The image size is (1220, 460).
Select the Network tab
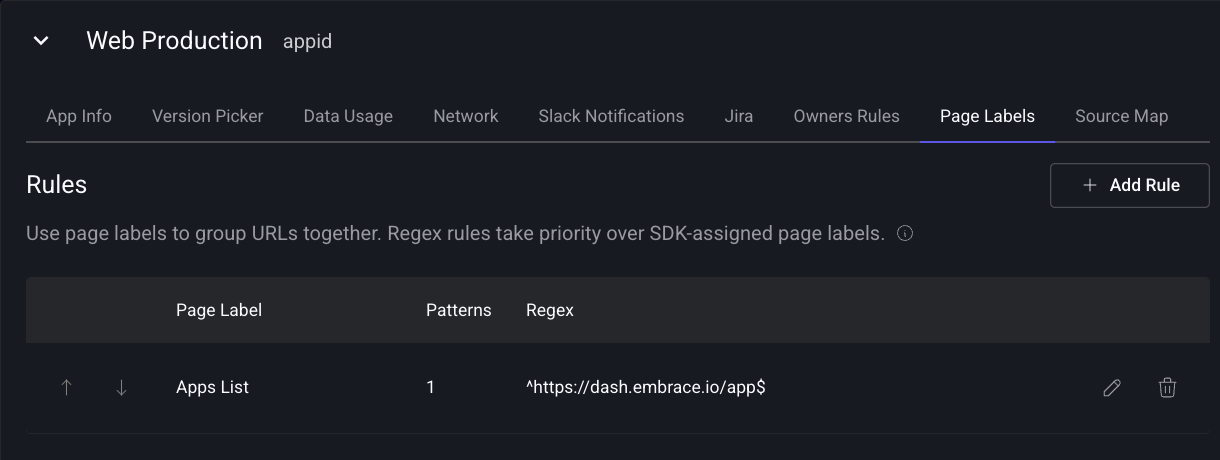[465, 116]
